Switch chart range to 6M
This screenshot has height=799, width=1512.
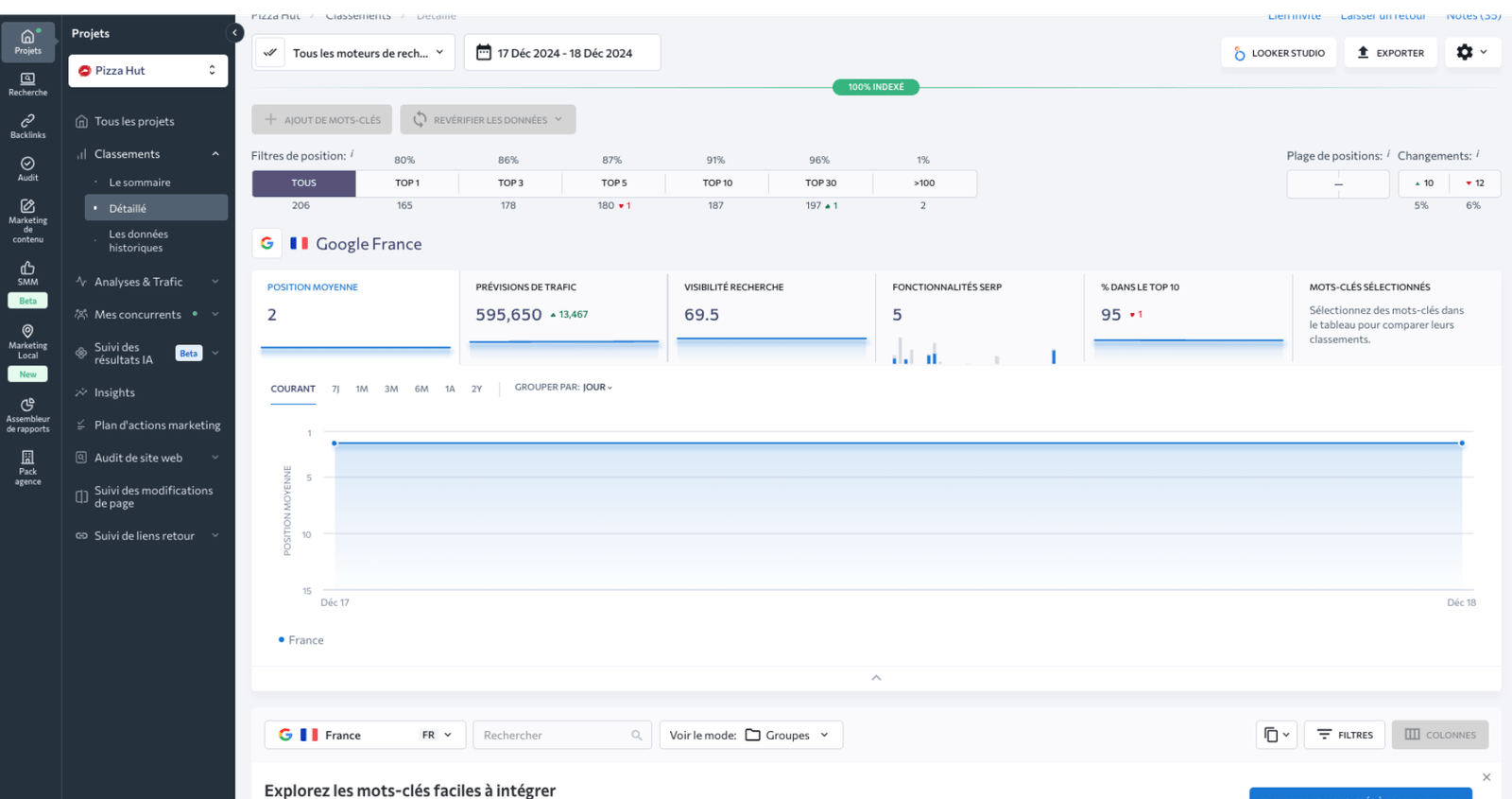[x=421, y=389]
